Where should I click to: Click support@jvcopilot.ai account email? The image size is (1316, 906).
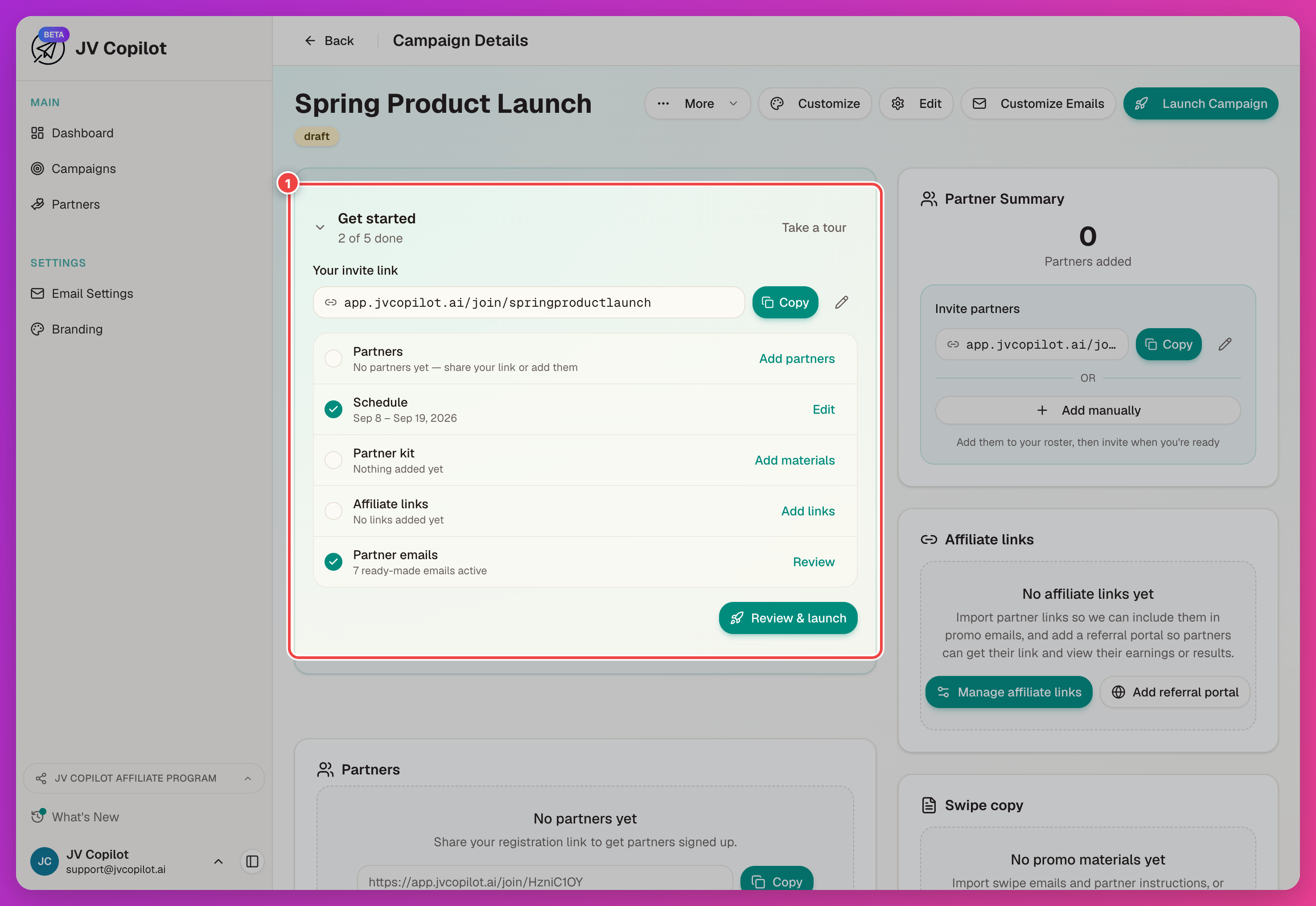point(116,870)
